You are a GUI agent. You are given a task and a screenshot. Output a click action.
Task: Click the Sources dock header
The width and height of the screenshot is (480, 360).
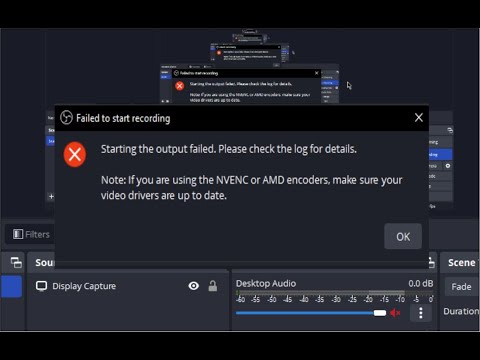[45, 263]
